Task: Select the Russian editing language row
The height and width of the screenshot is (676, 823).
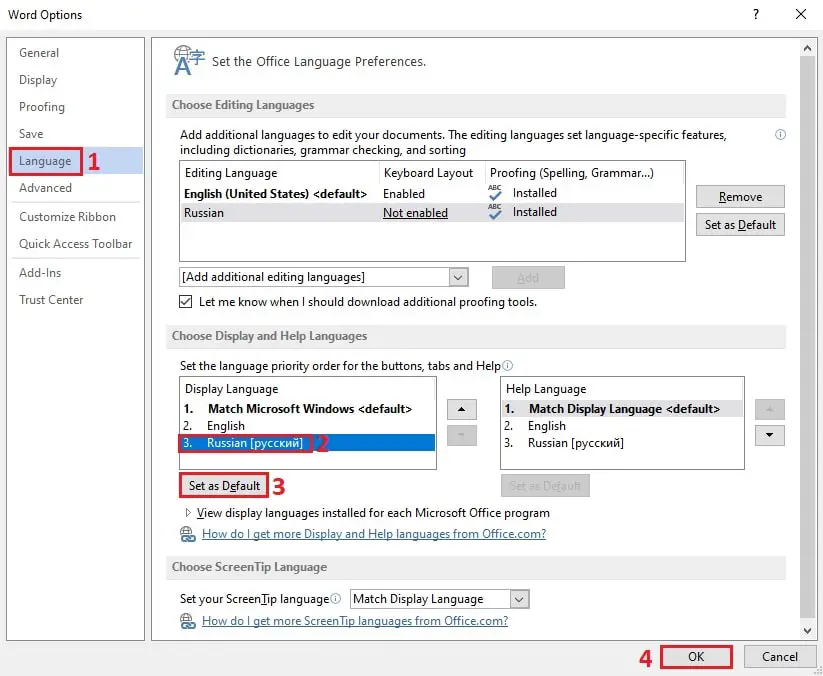Action: tap(432, 213)
